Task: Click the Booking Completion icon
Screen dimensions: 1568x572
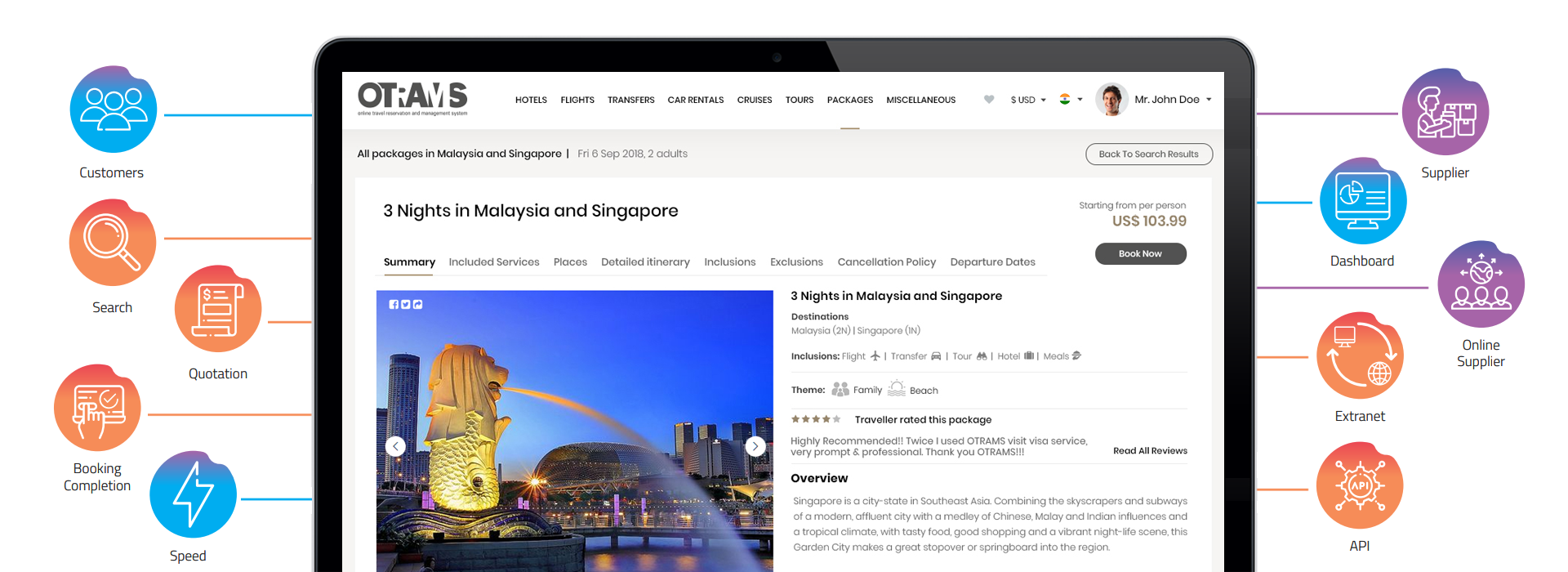Action: tap(97, 408)
